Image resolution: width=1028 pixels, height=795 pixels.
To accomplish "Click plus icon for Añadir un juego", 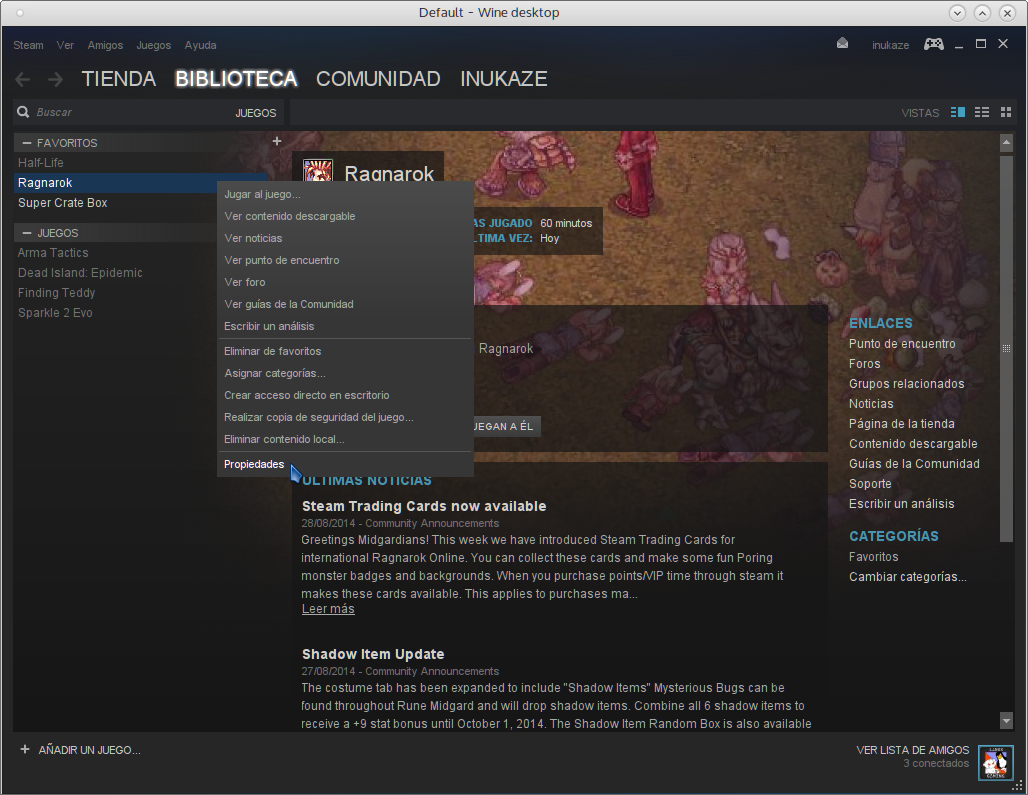I will click(25, 749).
